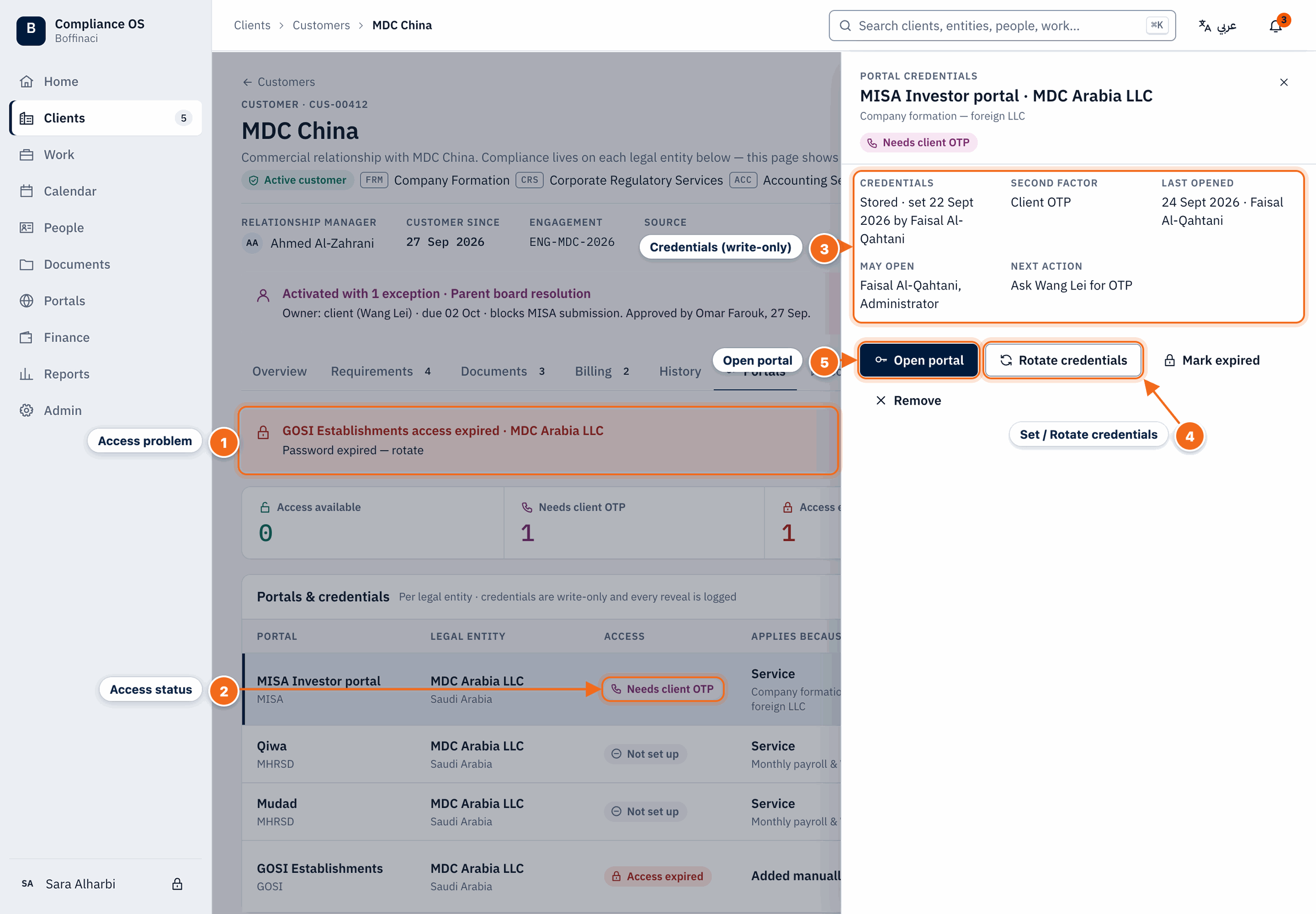Open the notifications bell
The height and width of the screenshot is (914, 1316).
click(x=1276, y=26)
